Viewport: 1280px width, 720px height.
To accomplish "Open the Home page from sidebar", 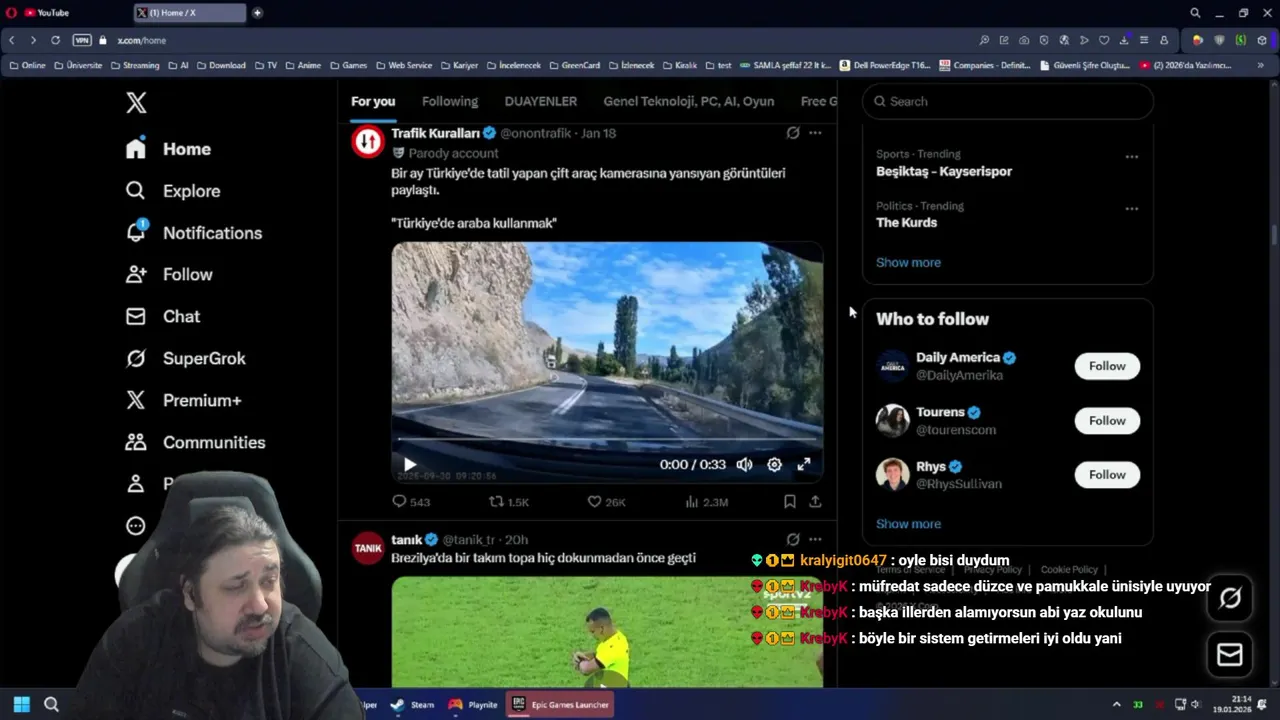I will click(168, 149).
